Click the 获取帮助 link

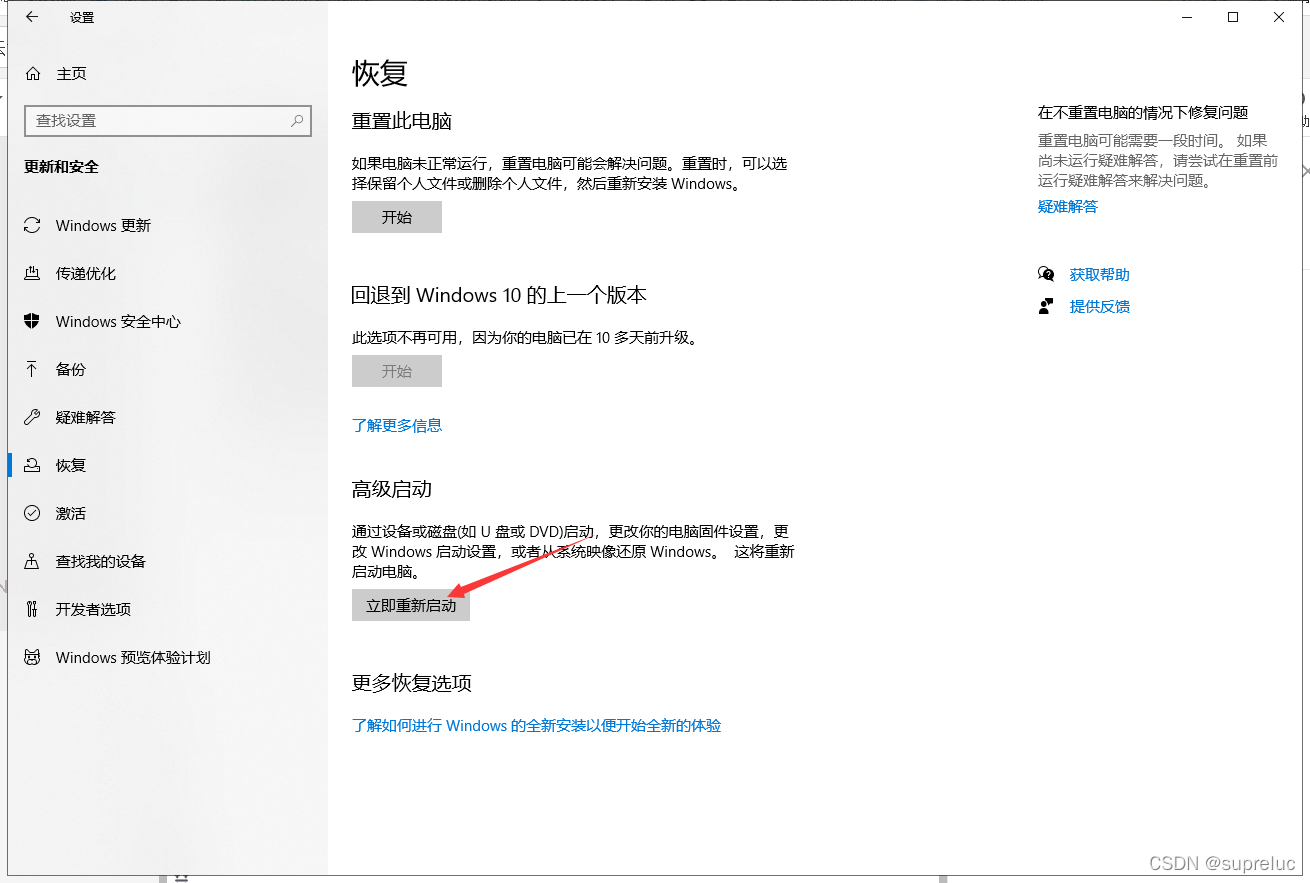(1100, 275)
